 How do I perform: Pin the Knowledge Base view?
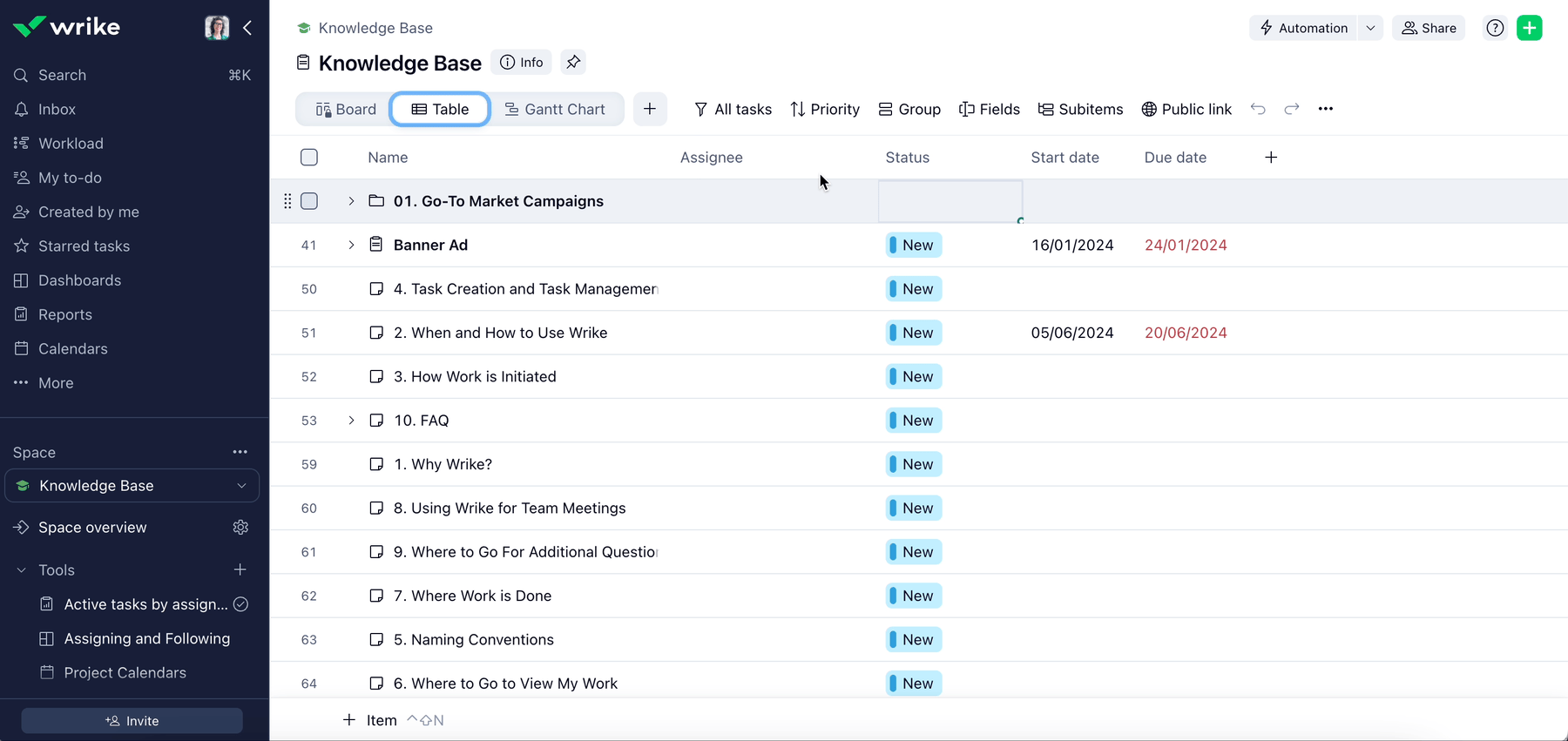[x=573, y=63]
